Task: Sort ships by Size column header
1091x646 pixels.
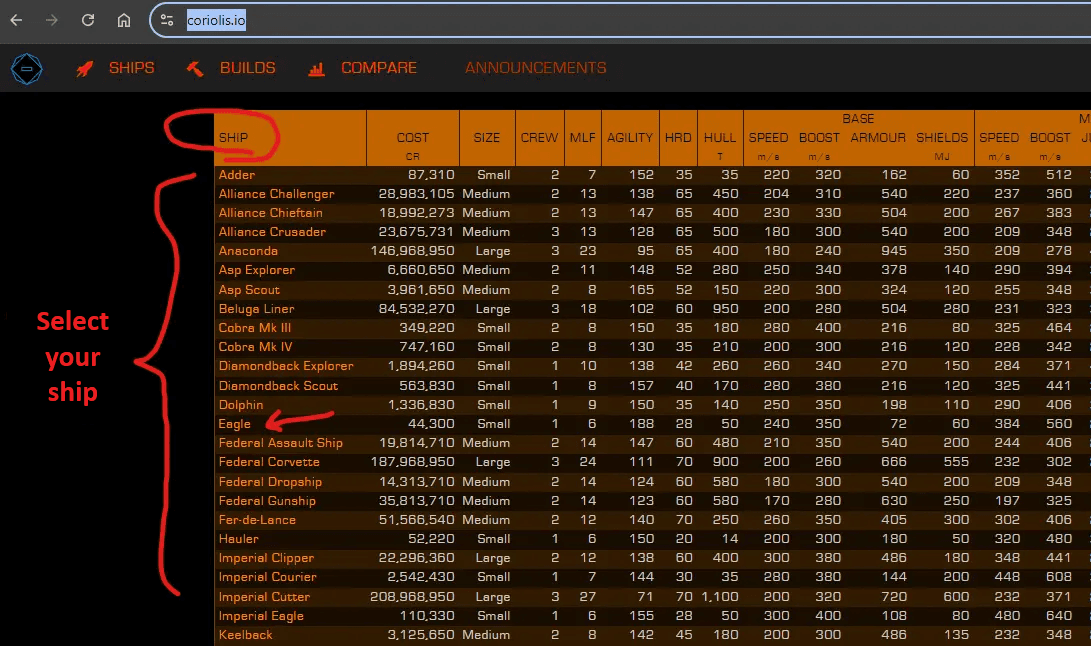Action: pos(487,138)
